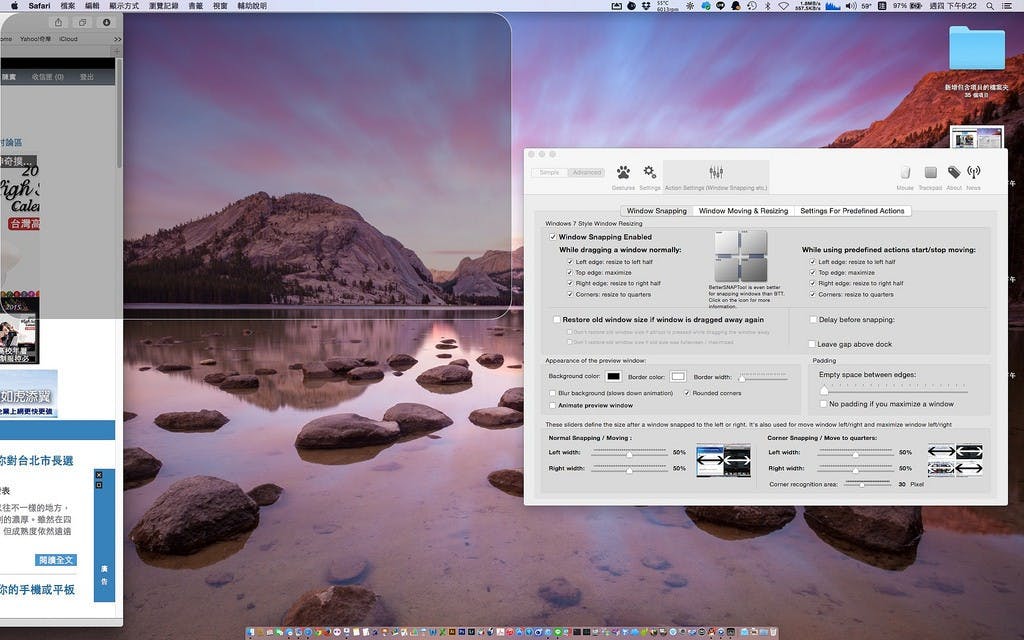This screenshot has width=1024, height=640.
Task: Click the battery status icon
Action: 918,6
